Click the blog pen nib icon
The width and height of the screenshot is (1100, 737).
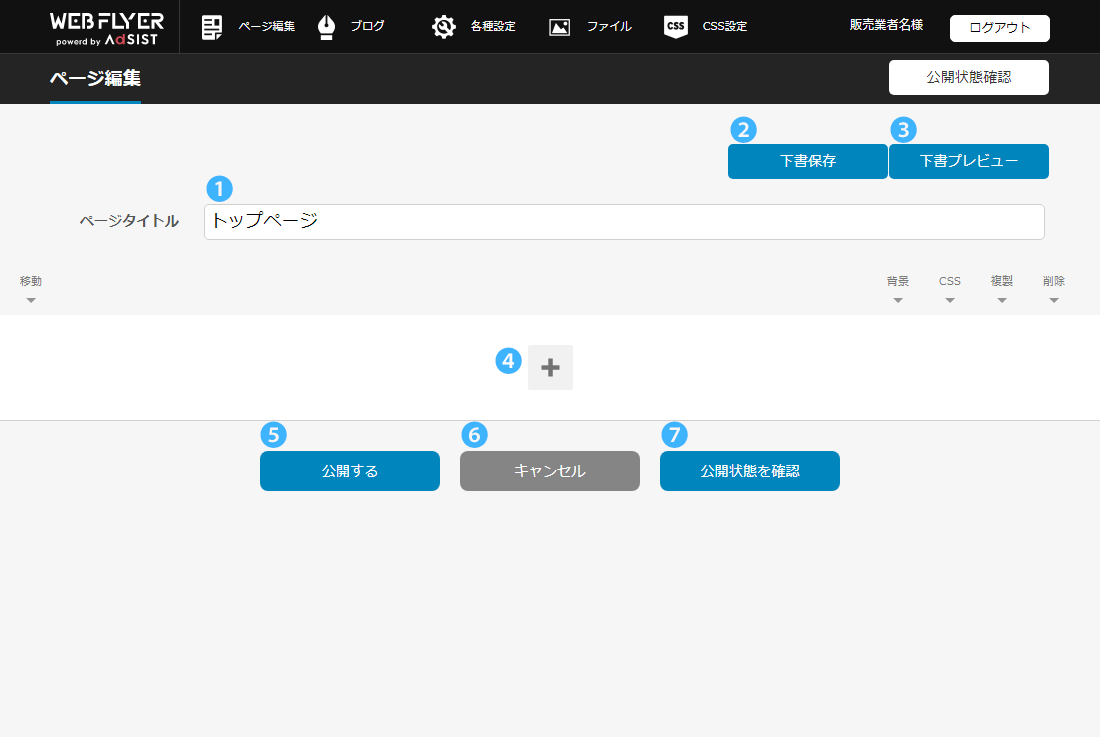(326, 27)
